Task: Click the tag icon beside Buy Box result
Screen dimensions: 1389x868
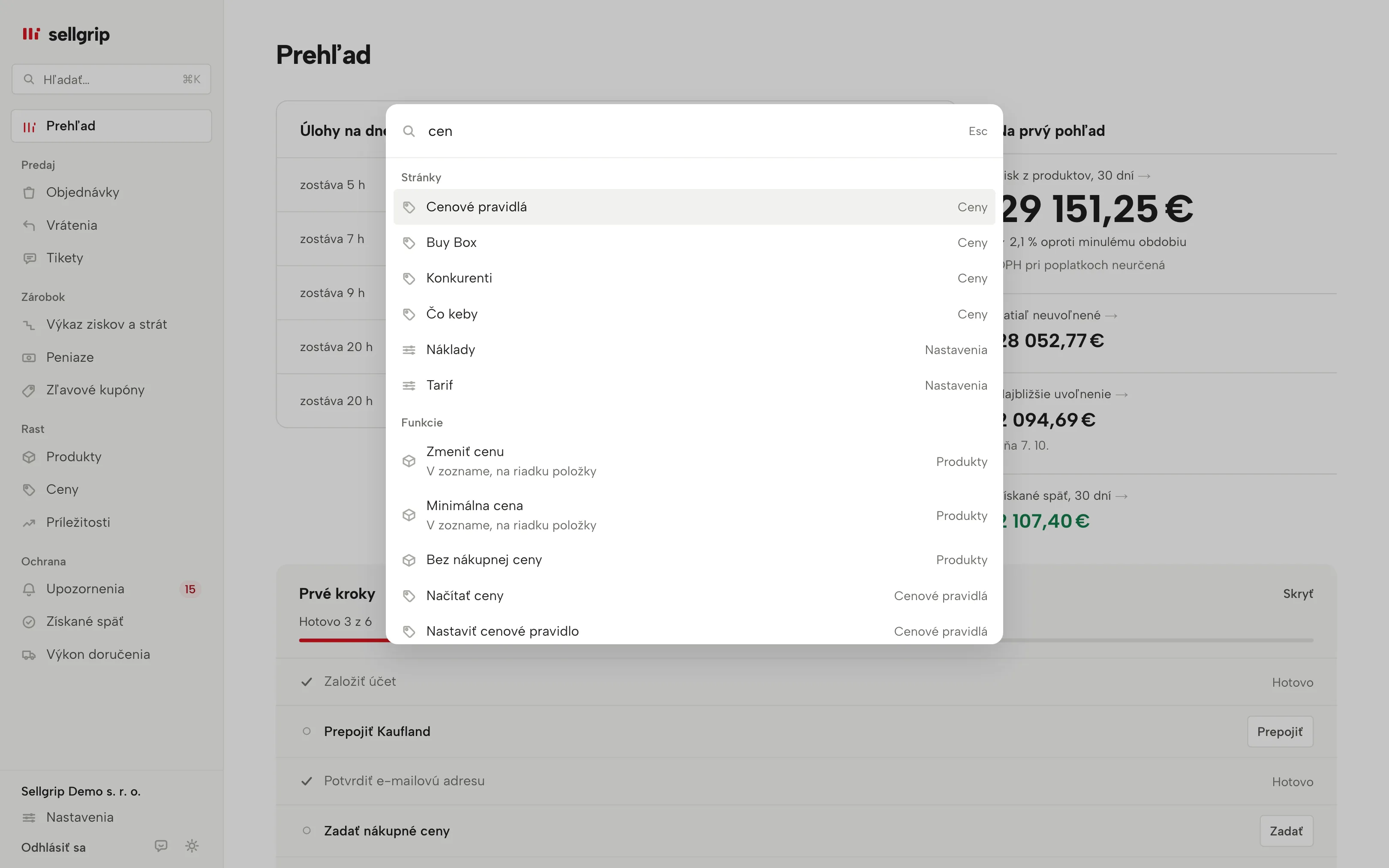Action: (x=409, y=243)
